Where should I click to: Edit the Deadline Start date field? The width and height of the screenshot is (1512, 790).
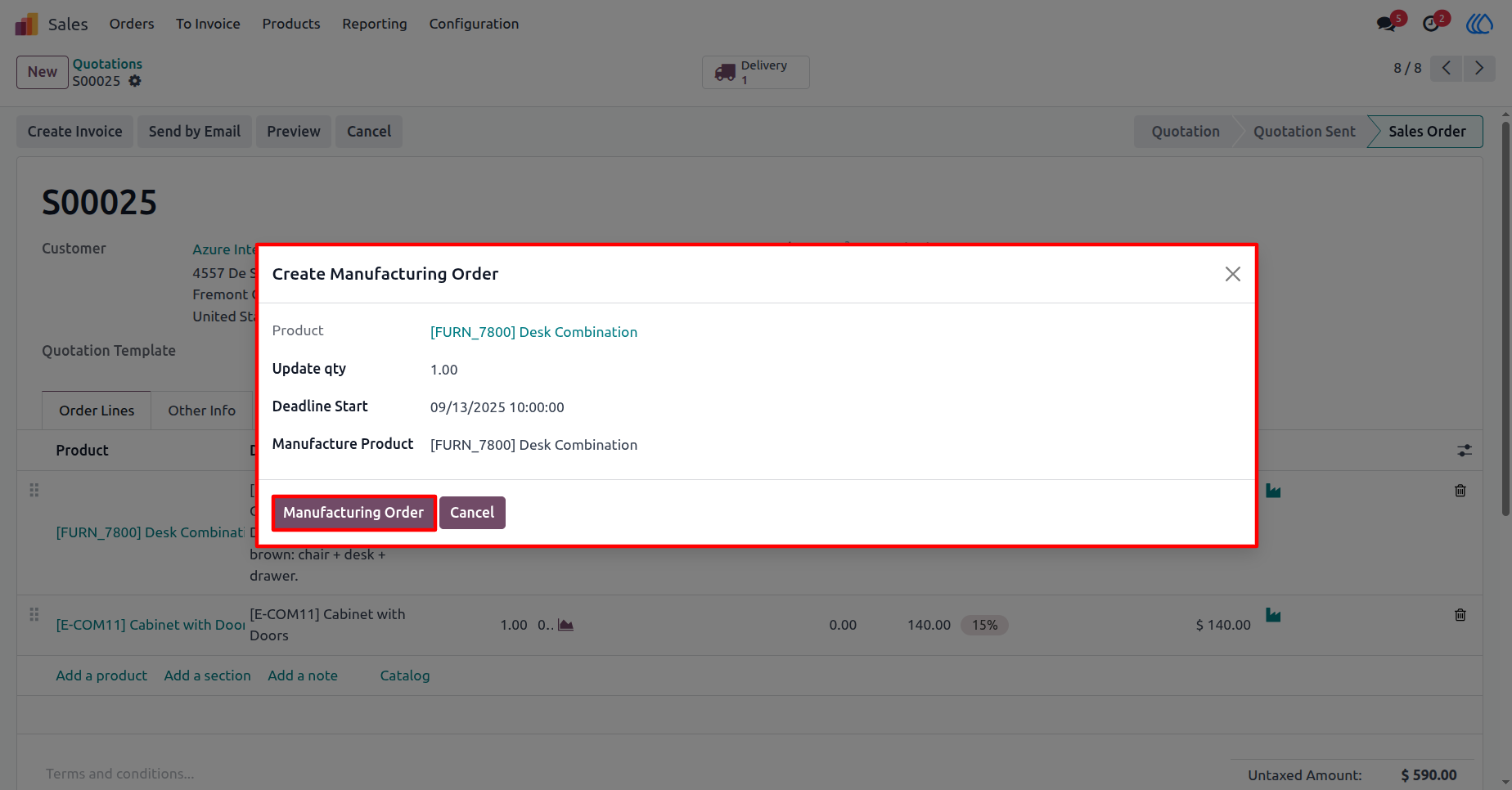(x=497, y=407)
